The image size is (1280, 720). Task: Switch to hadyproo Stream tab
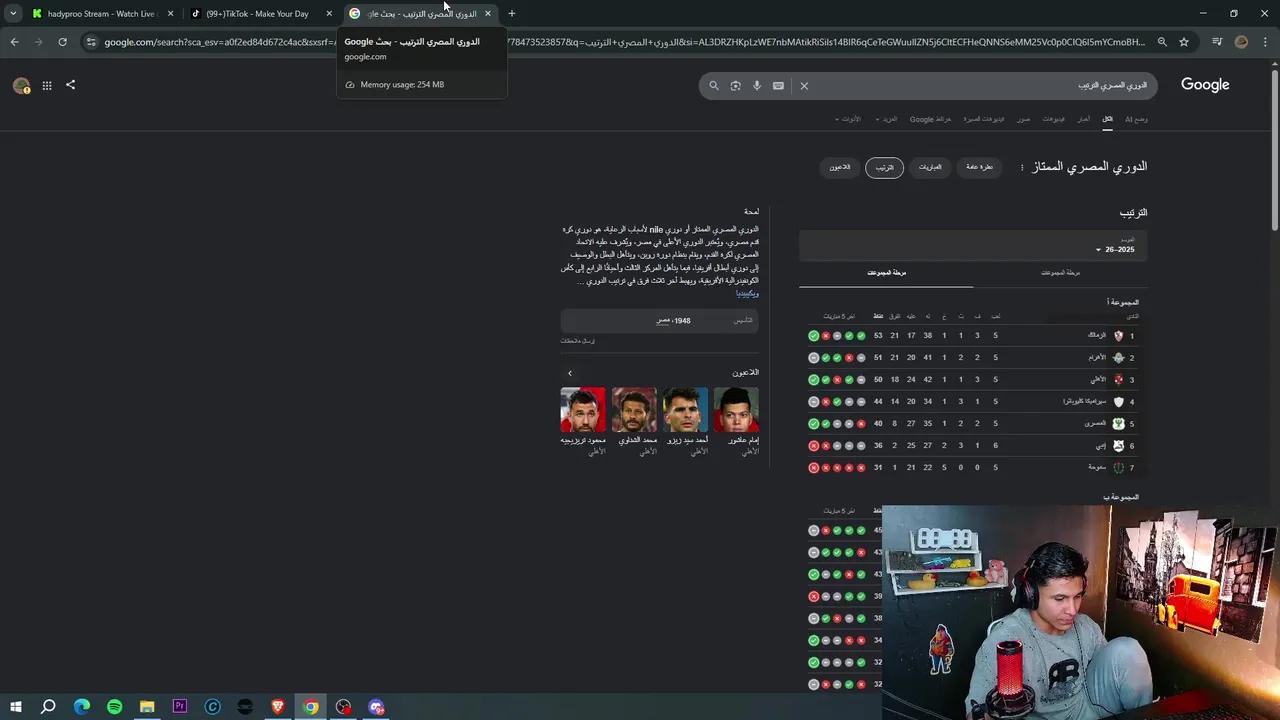(99, 14)
